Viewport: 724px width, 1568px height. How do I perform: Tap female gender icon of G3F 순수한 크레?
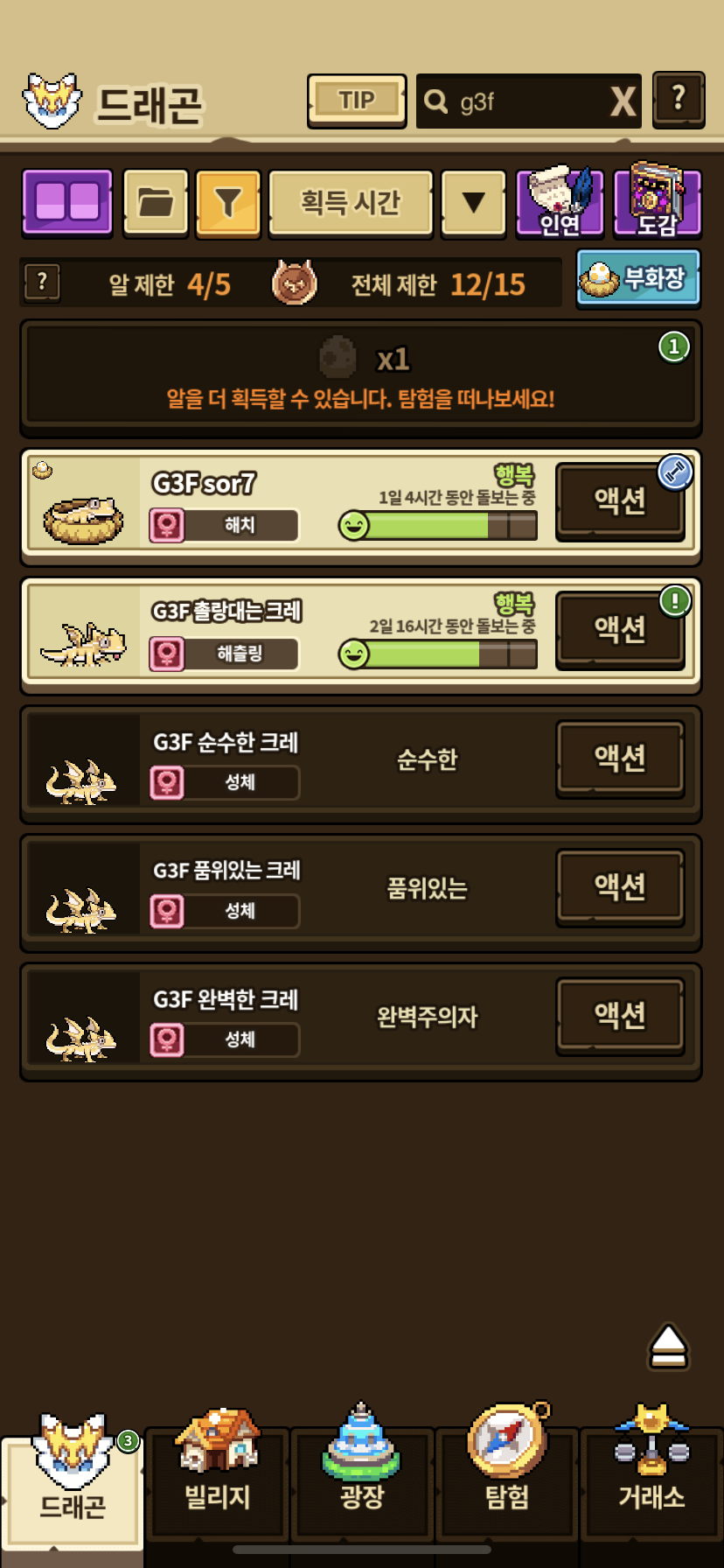[x=167, y=782]
